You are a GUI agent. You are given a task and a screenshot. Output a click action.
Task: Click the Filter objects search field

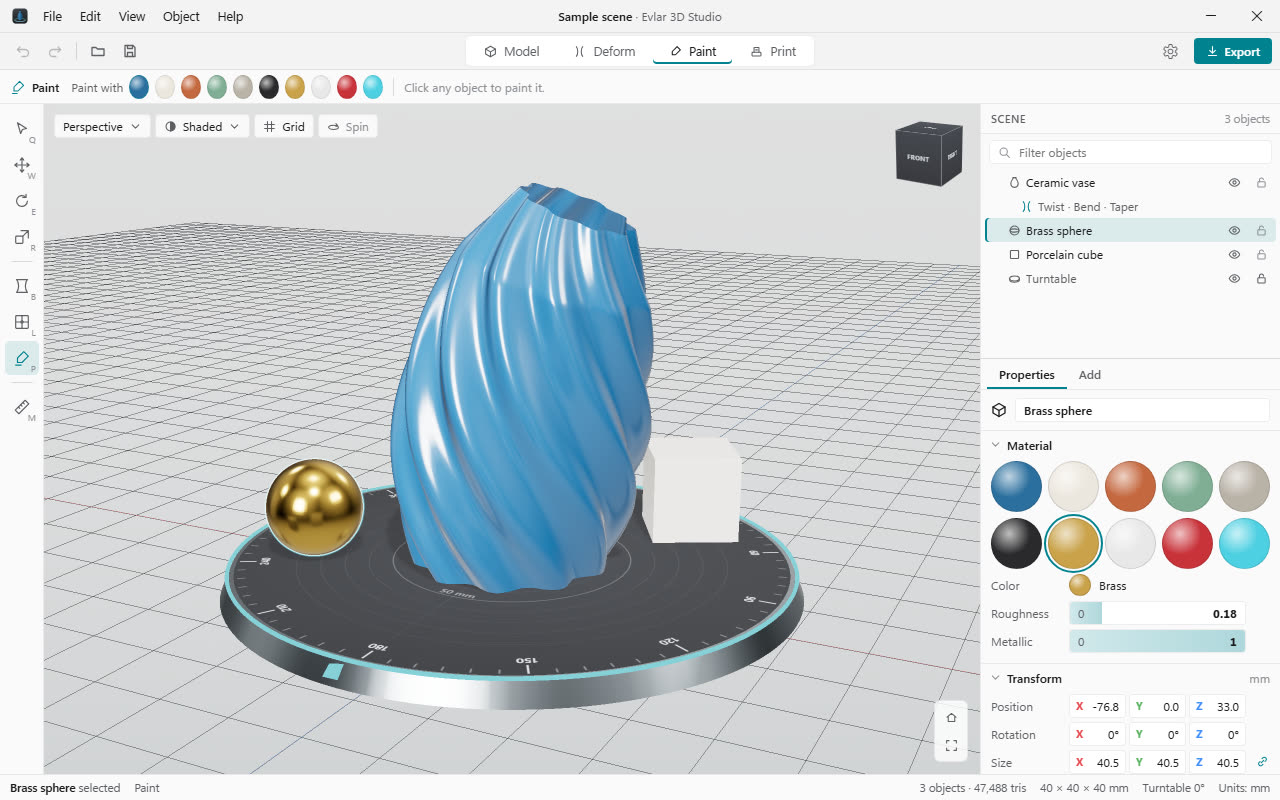pyautogui.click(x=1130, y=153)
